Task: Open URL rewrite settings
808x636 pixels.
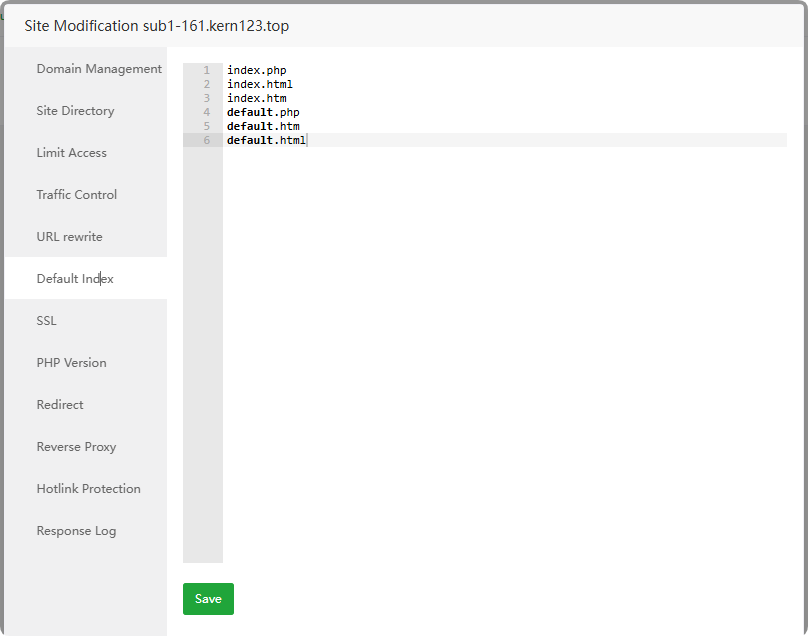Action: pyautogui.click(x=70, y=237)
